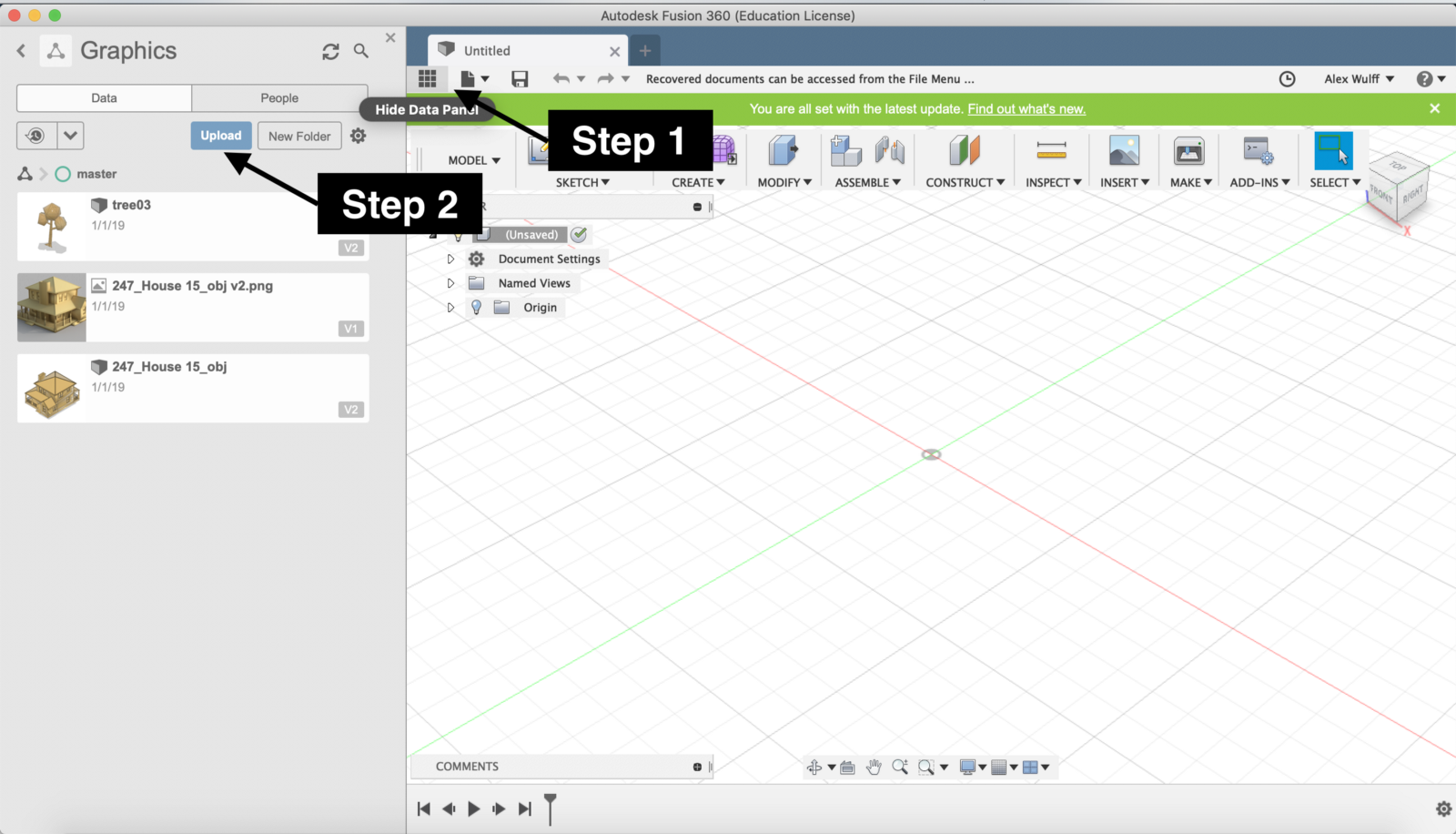Select the Zoom magnifier tool
This screenshot has height=834, width=1456.
900,767
